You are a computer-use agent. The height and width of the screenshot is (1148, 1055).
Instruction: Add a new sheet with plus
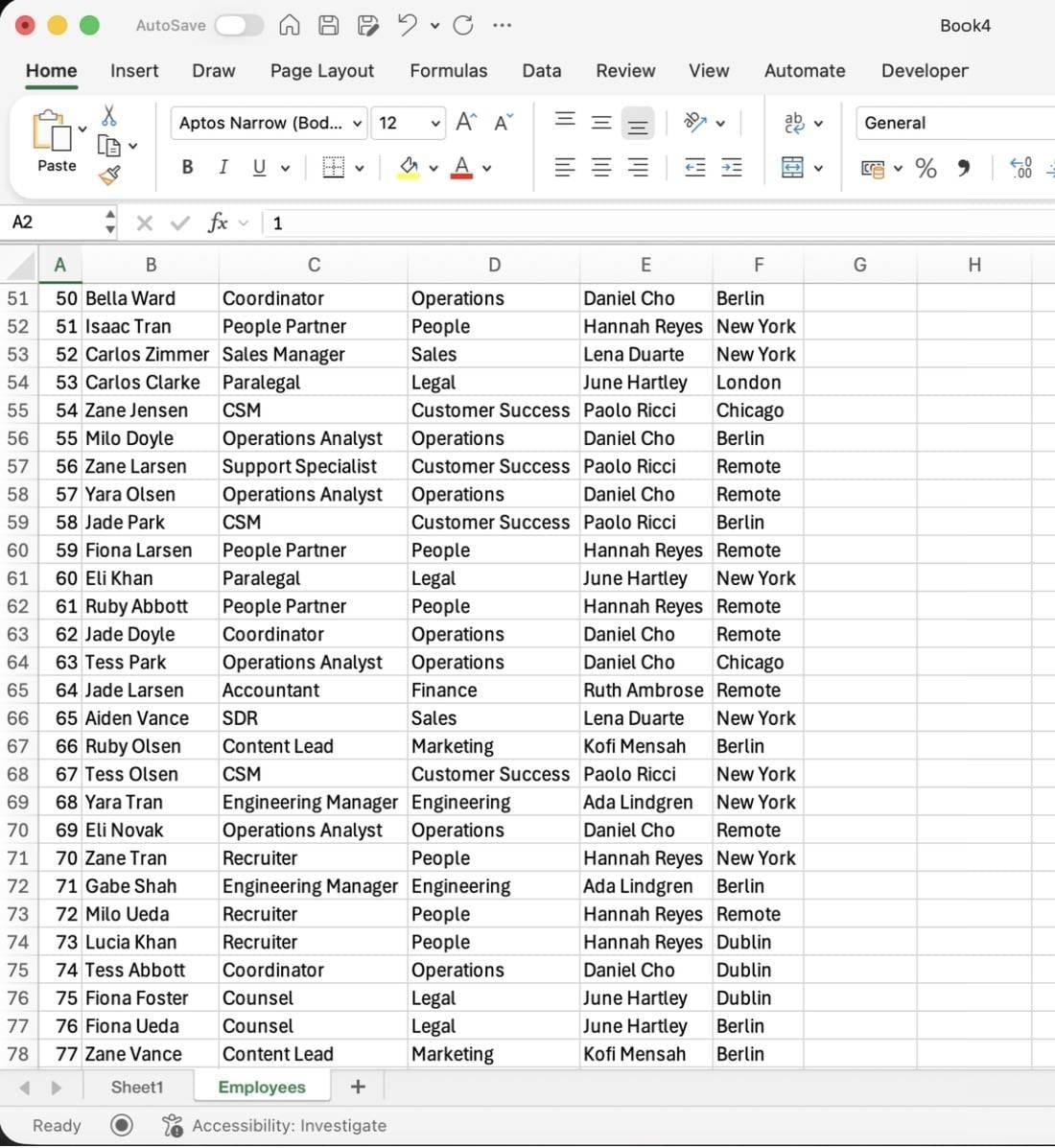[358, 1088]
